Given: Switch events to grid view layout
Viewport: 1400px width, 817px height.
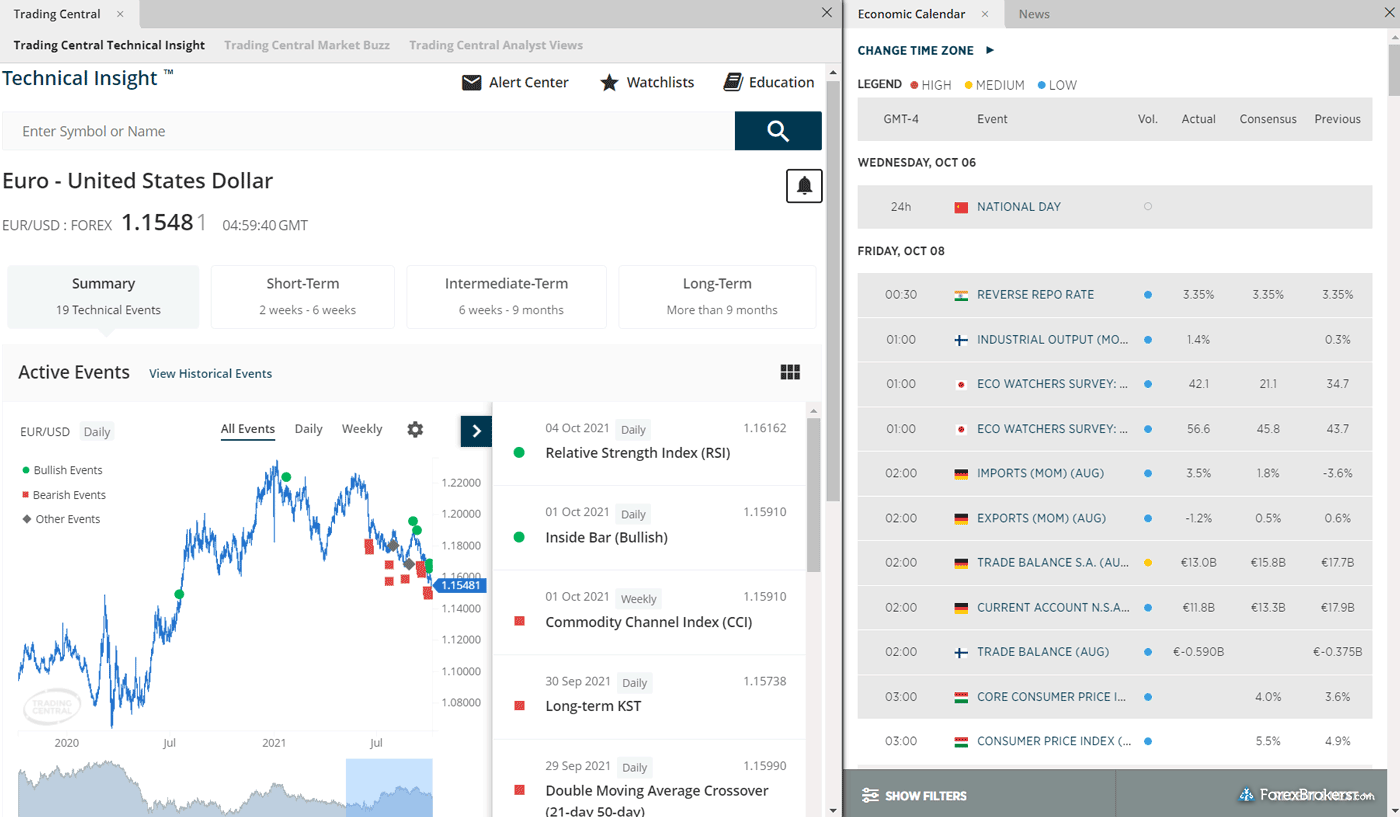Looking at the screenshot, I should [790, 371].
